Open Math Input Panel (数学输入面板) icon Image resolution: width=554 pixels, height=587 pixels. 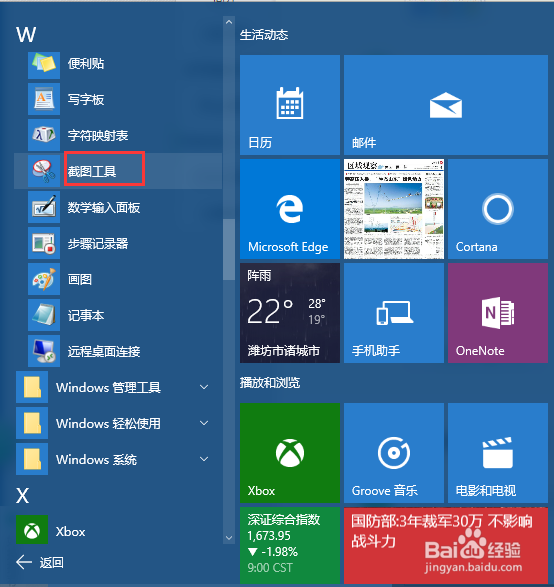click(x=44, y=207)
